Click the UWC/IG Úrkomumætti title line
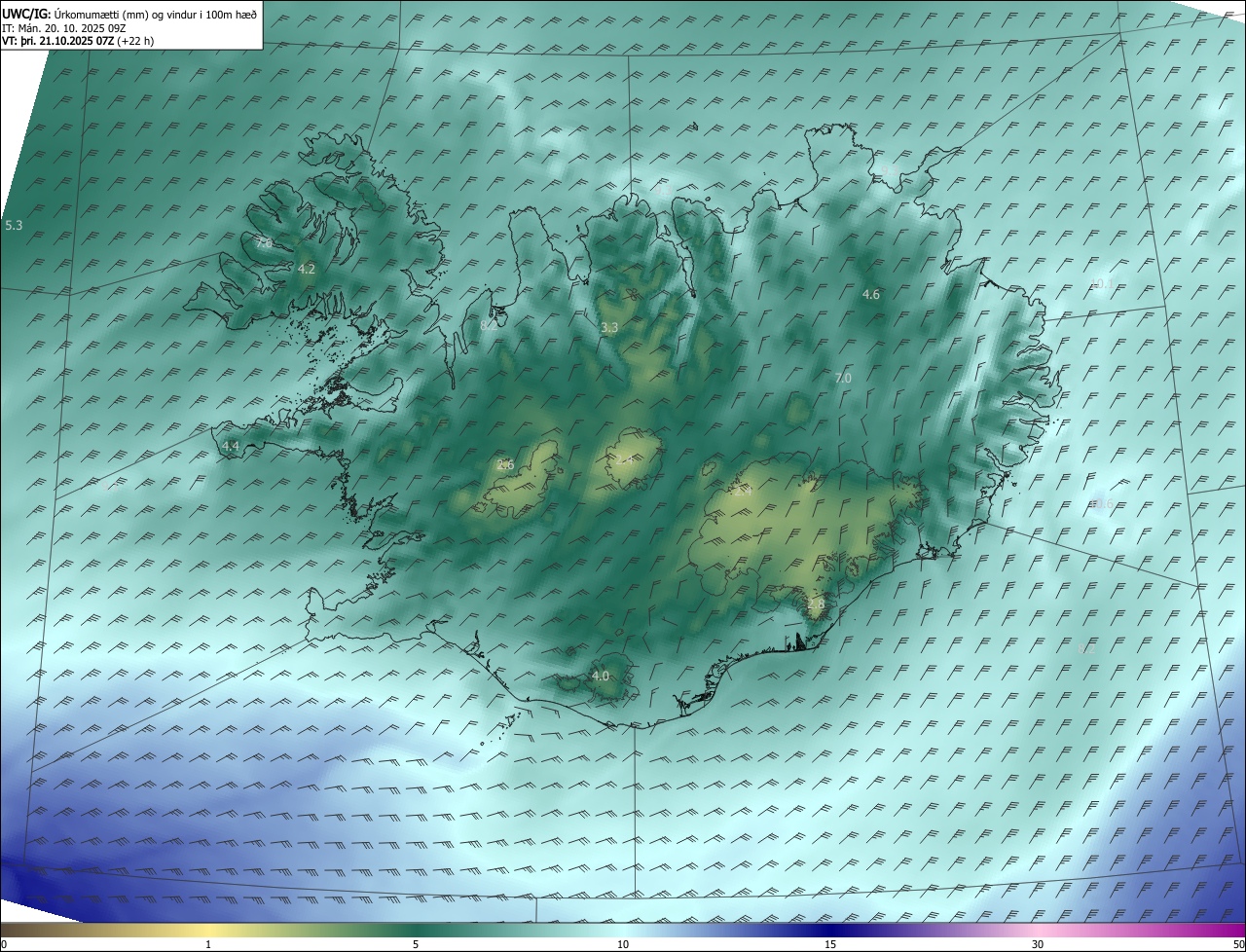1246x952 pixels. pos(129,14)
